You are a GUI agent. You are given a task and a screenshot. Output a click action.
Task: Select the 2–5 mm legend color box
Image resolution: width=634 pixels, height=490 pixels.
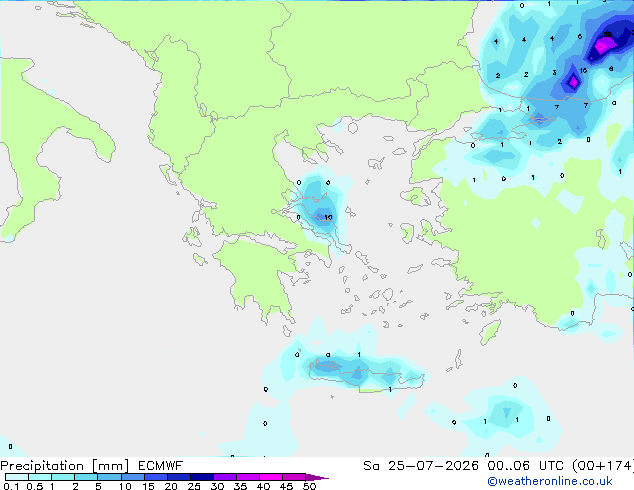[x=86, y=477]
